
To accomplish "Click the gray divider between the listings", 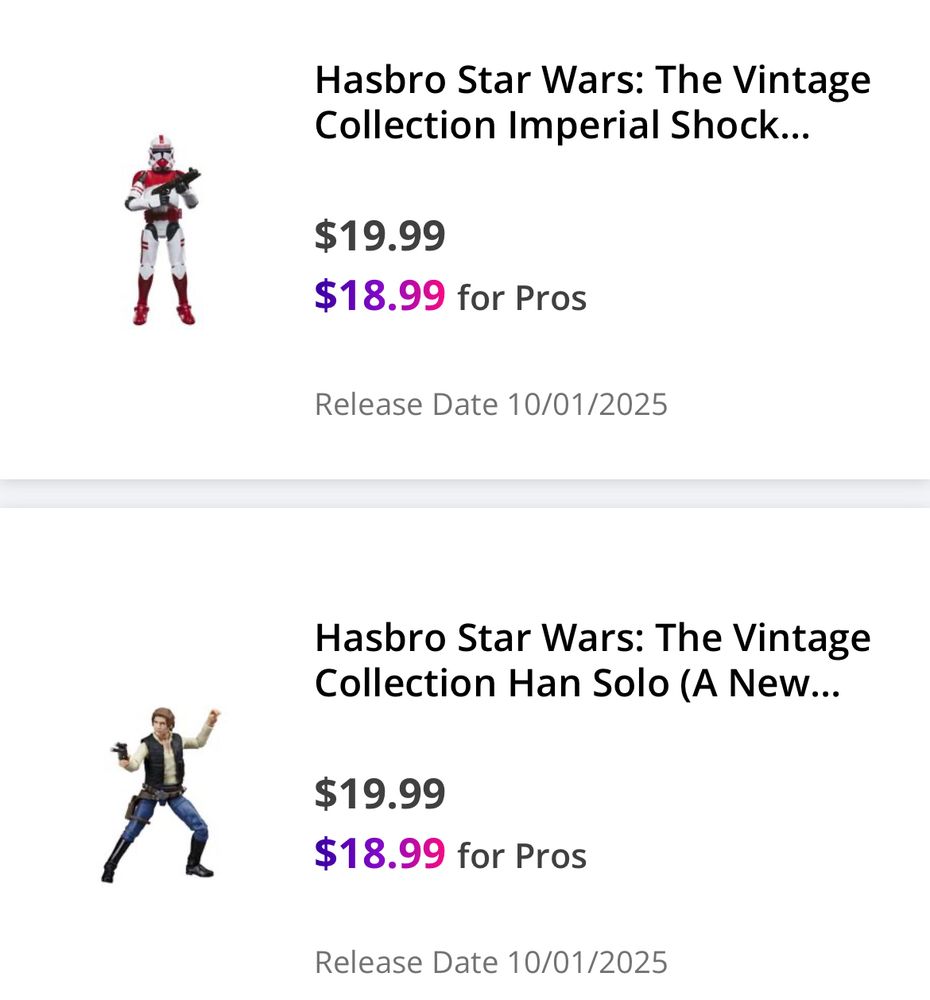I will [x=465, y=493].
